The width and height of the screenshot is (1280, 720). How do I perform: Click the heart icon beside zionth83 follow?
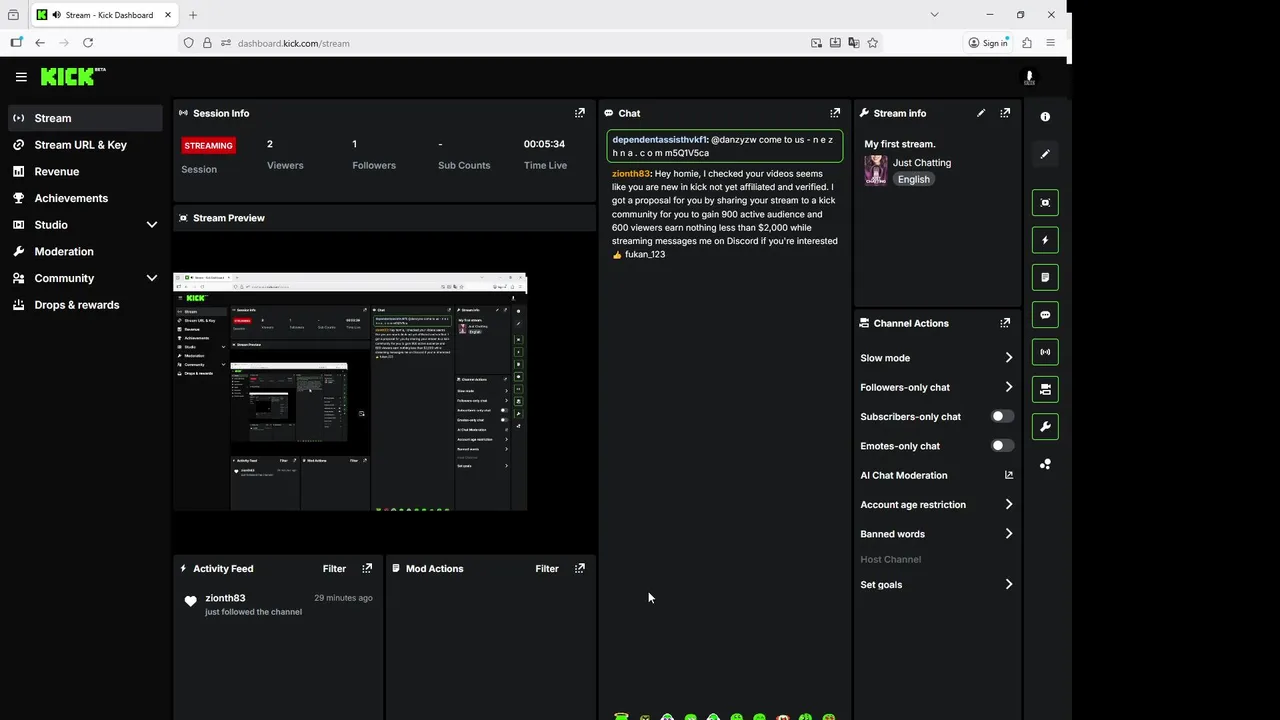191,601
